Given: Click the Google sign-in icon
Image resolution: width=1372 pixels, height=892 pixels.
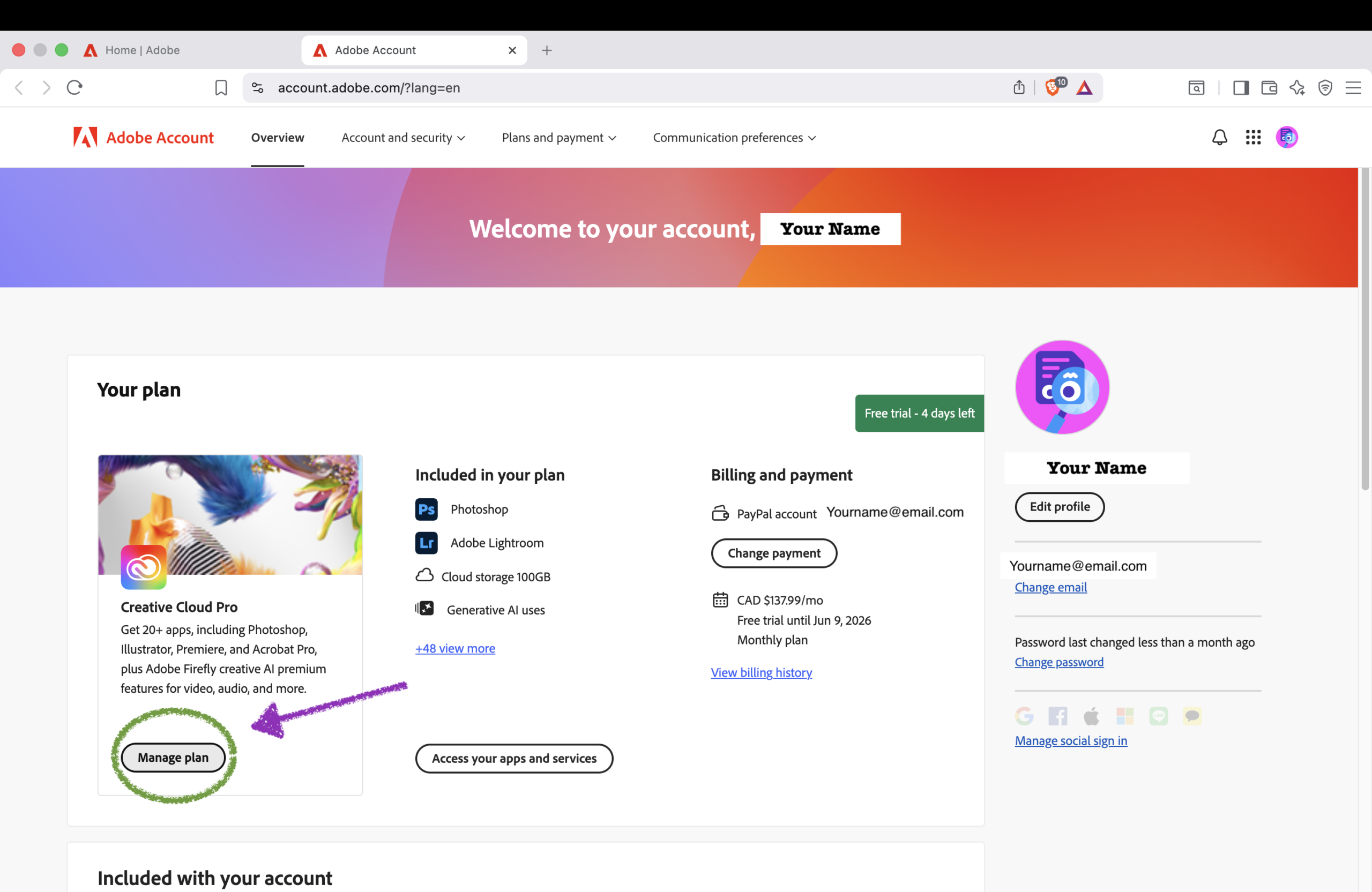Looking at the screenshot, I should tap(1024, 716).
